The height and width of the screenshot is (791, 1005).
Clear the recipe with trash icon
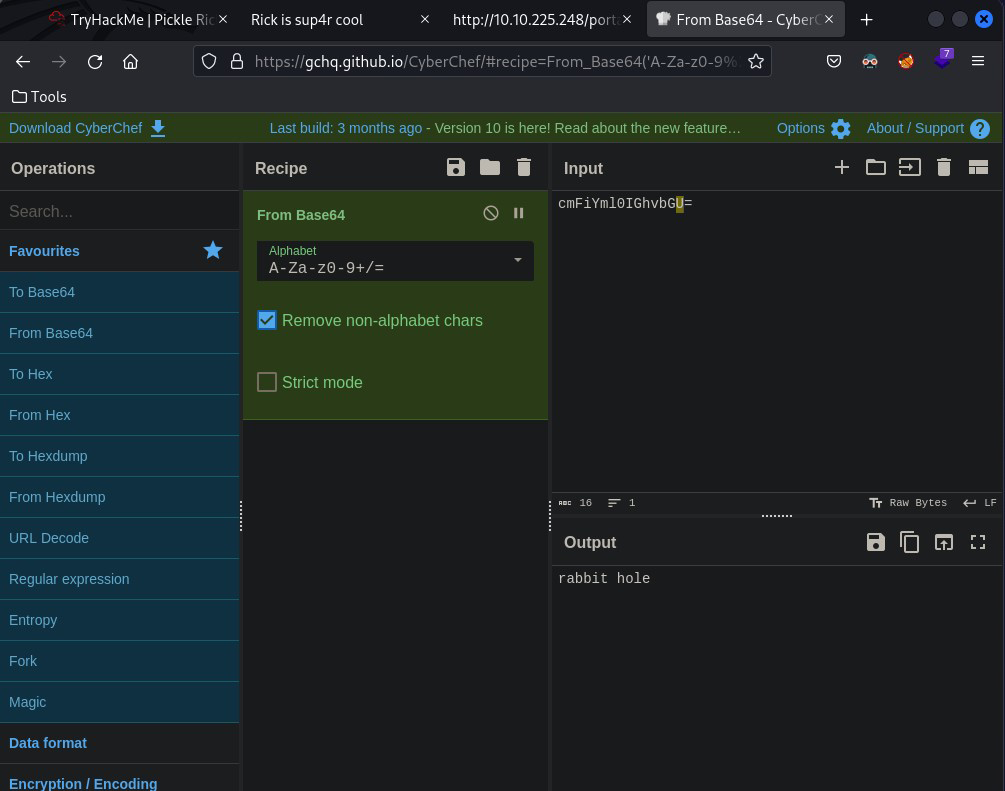[524, 168]
